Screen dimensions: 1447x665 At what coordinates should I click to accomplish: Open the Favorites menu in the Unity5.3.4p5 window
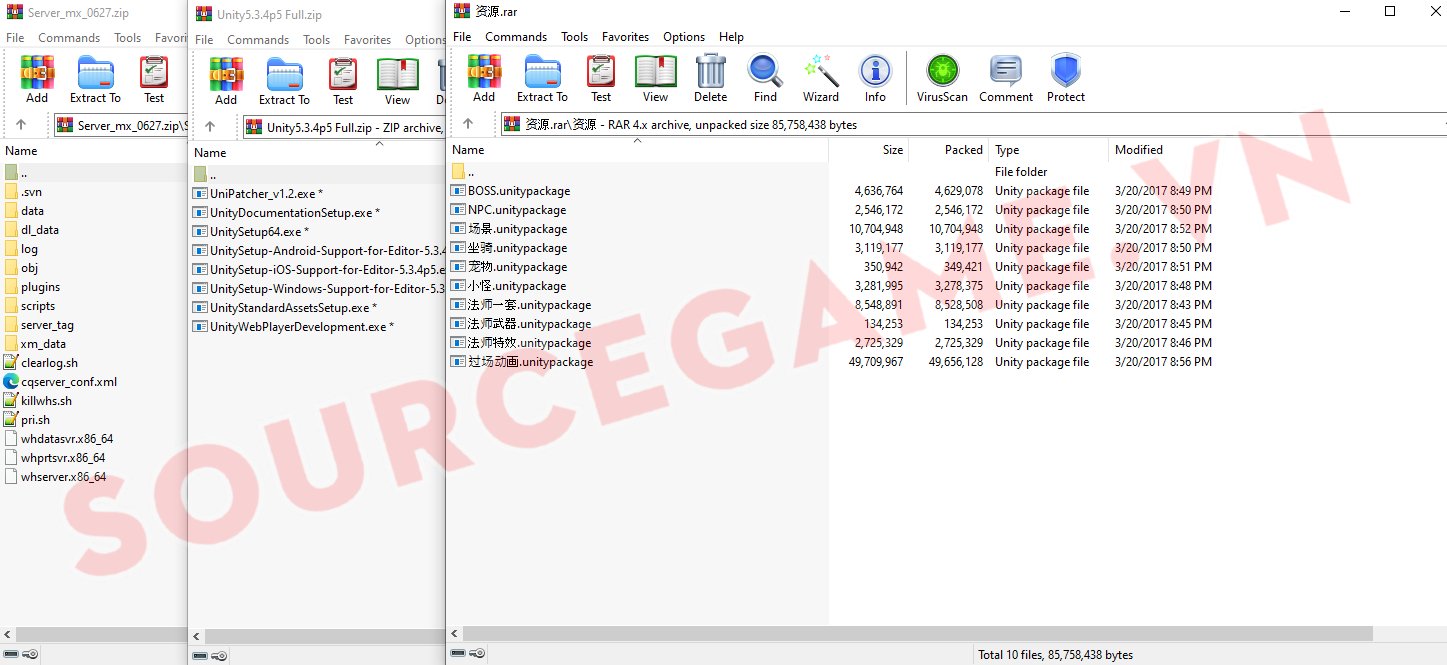(x=368, y=40)
